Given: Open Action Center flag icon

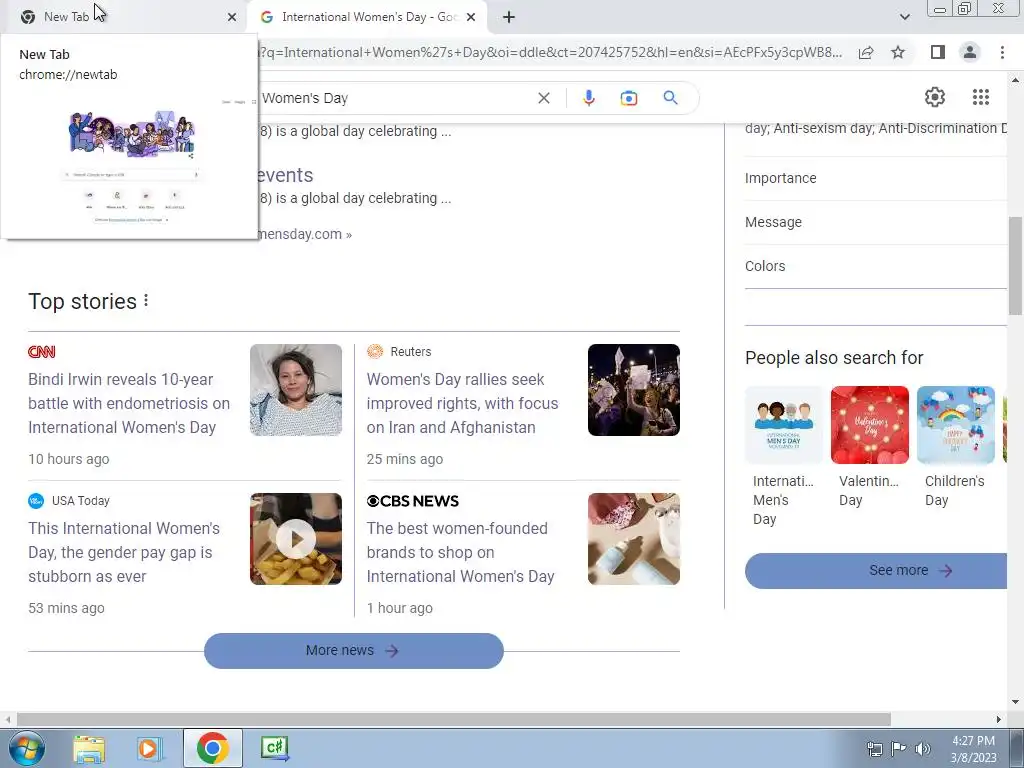Looking at the screenshot, I should [899, 748].
